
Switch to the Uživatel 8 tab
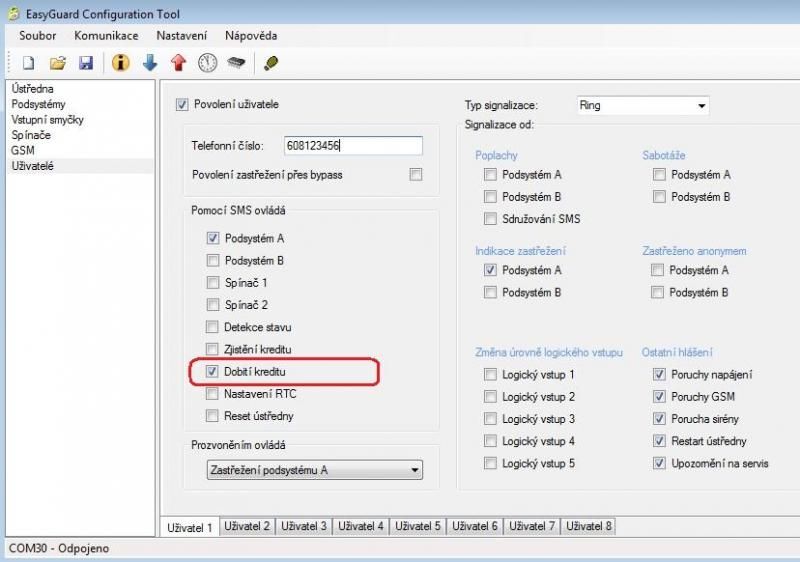(x=589, y=526)
